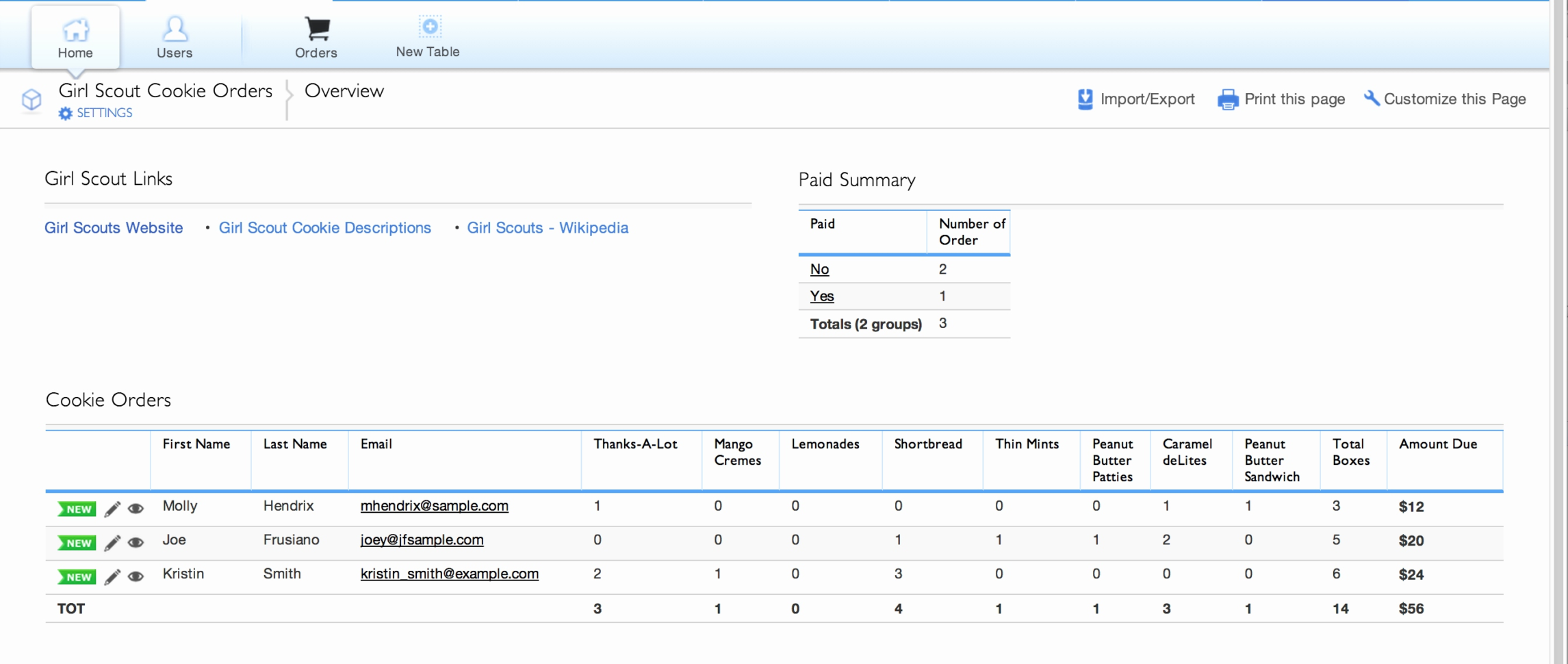Click Customize this Page
The image size is (1568, 664).
pos(1445,99)
